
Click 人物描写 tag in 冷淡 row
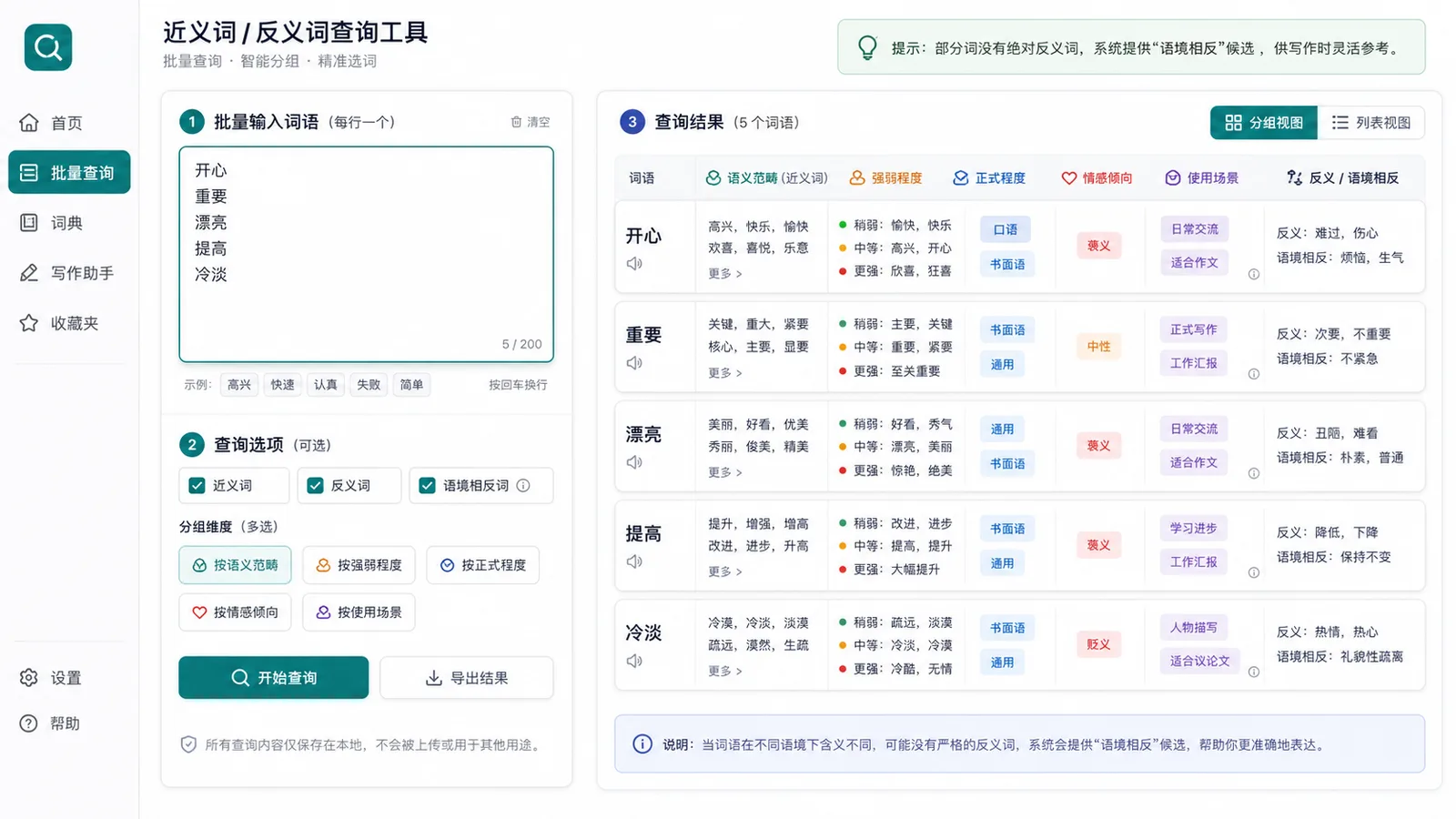pyautogui.click(x=1194, y=627)
